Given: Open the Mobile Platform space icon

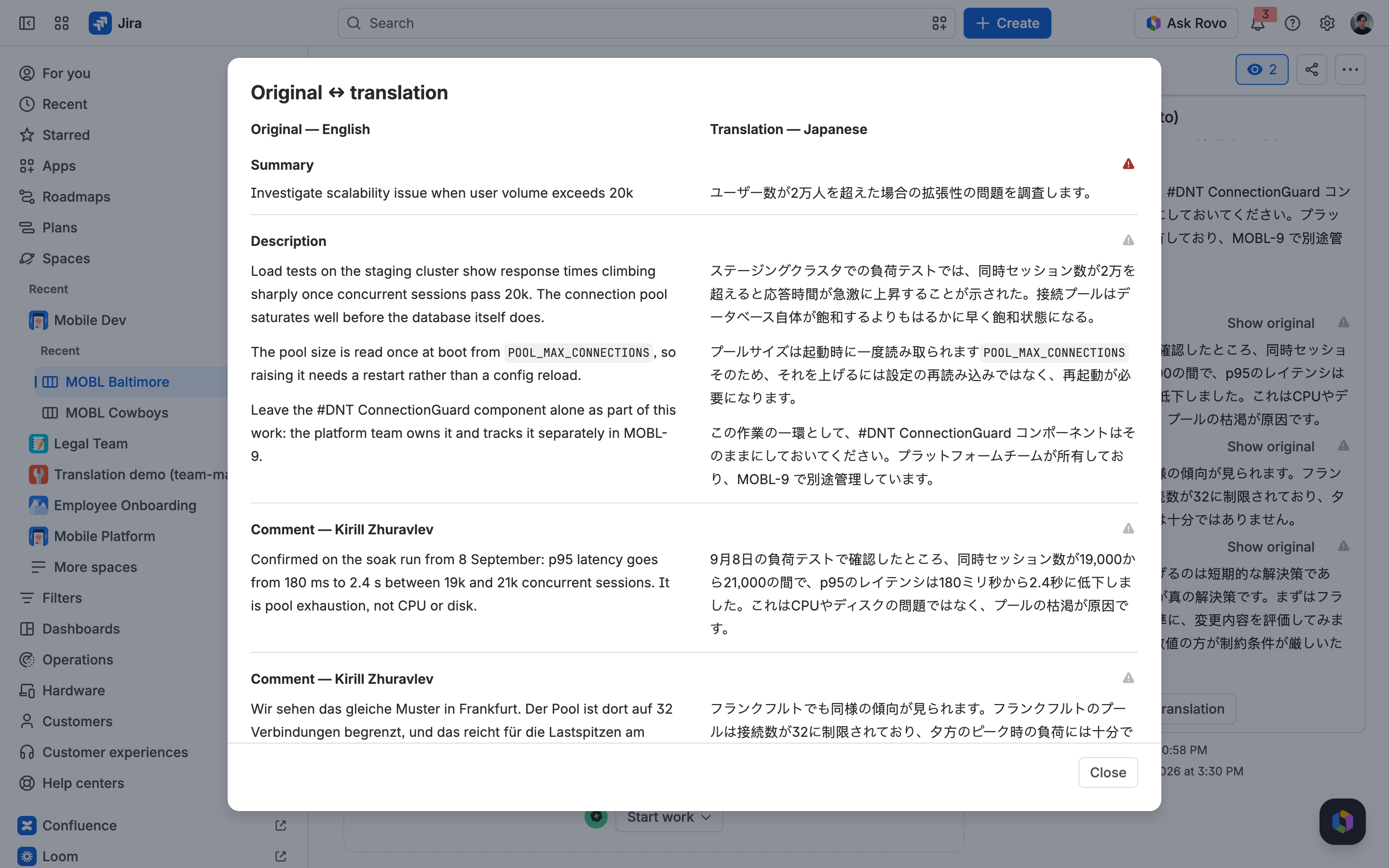Looking at the screenshot, I should pyautogui.click(x=39, y=536).
